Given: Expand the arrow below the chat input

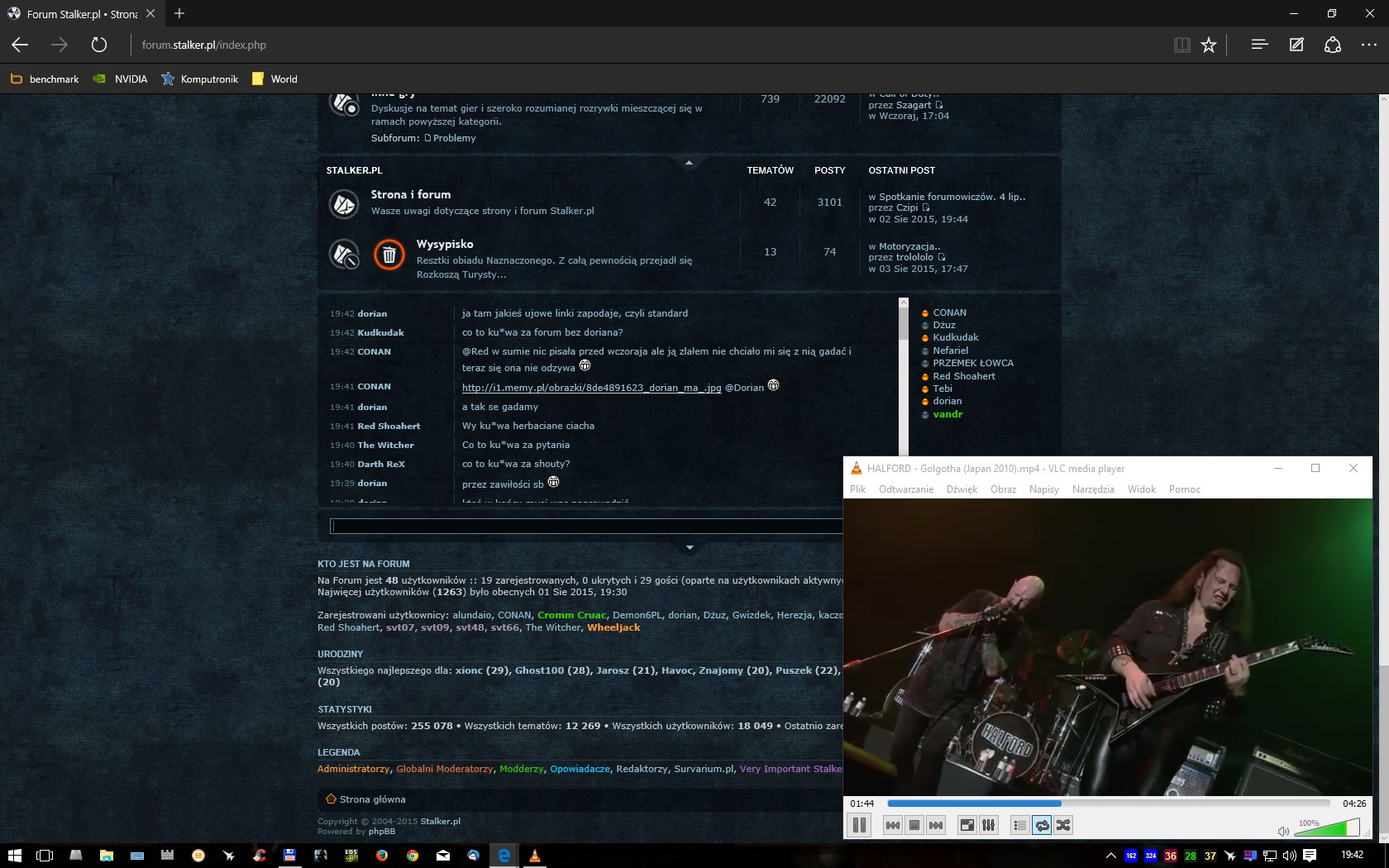Looking at the screenshot, I should (690, 547).
